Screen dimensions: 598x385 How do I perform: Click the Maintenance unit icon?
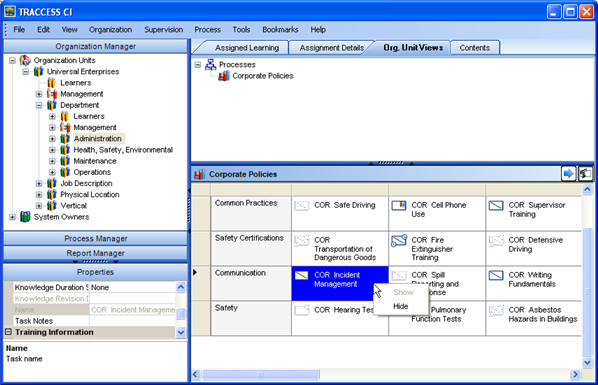point(65,161)
